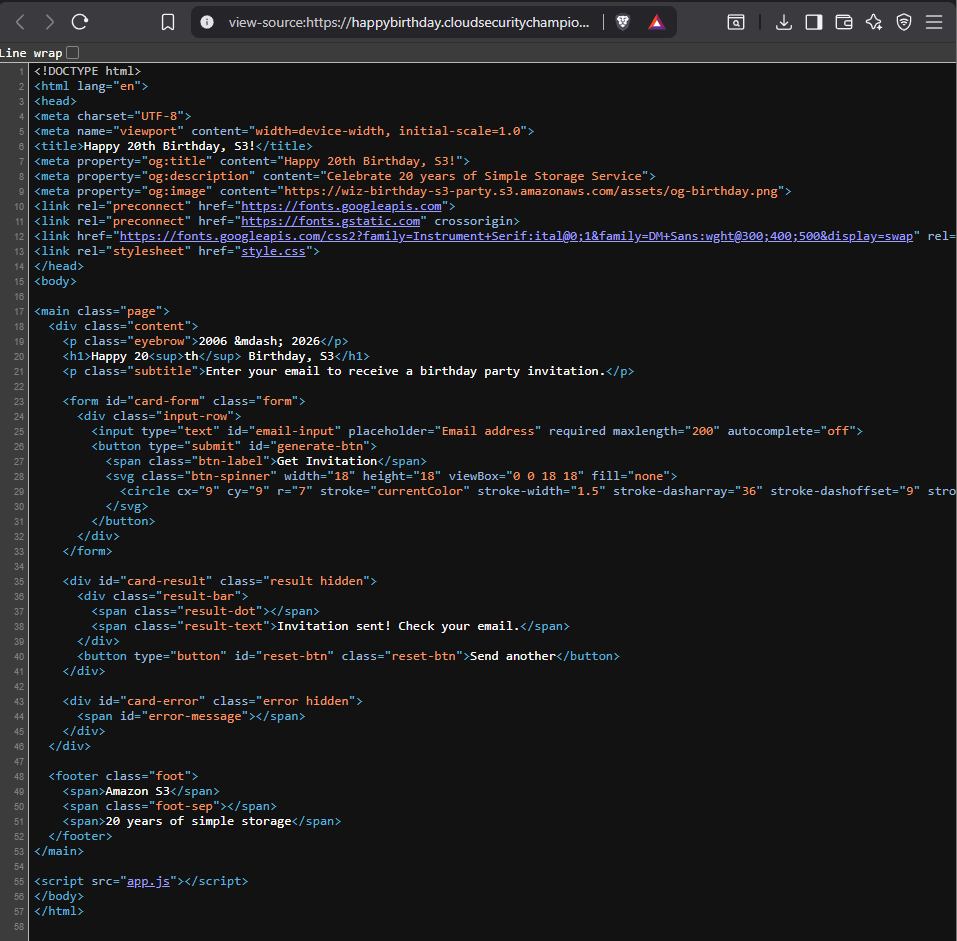
Task: Open Brave Wallet
Action: (844, 22)
